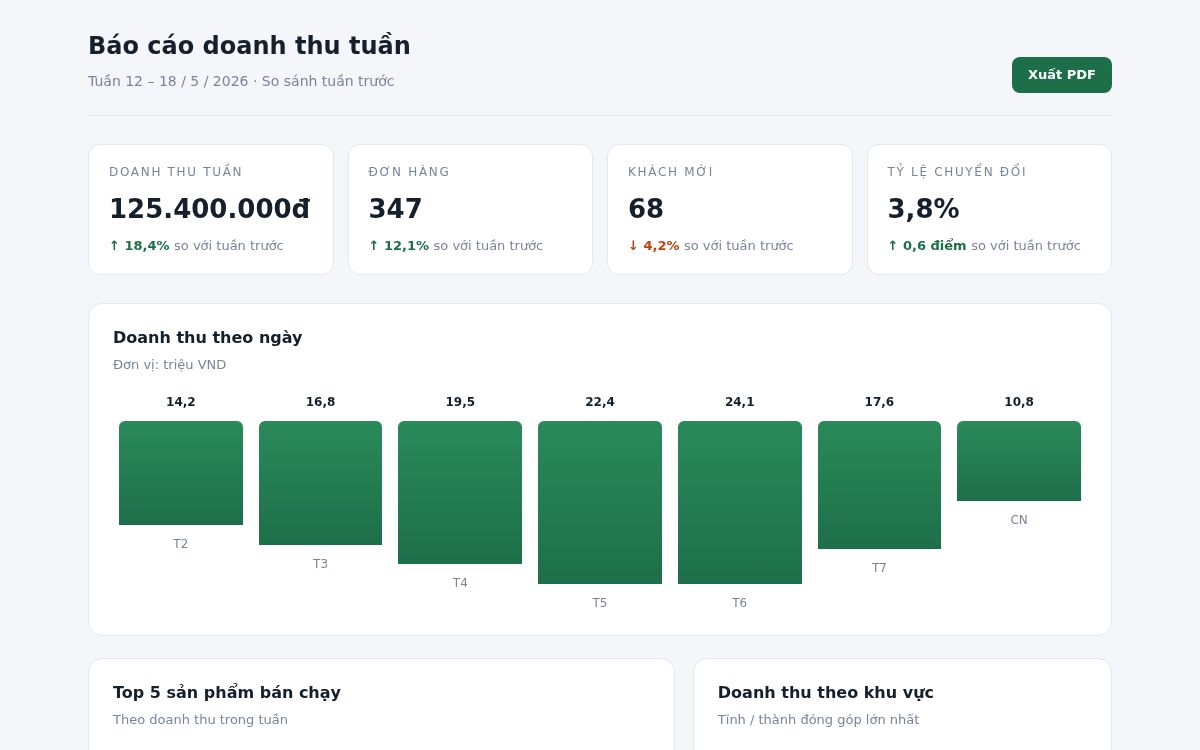This screenshot has width=1200, height=750.
Task: Click the 0,6 điểm increase indicator
Action: 927,246
